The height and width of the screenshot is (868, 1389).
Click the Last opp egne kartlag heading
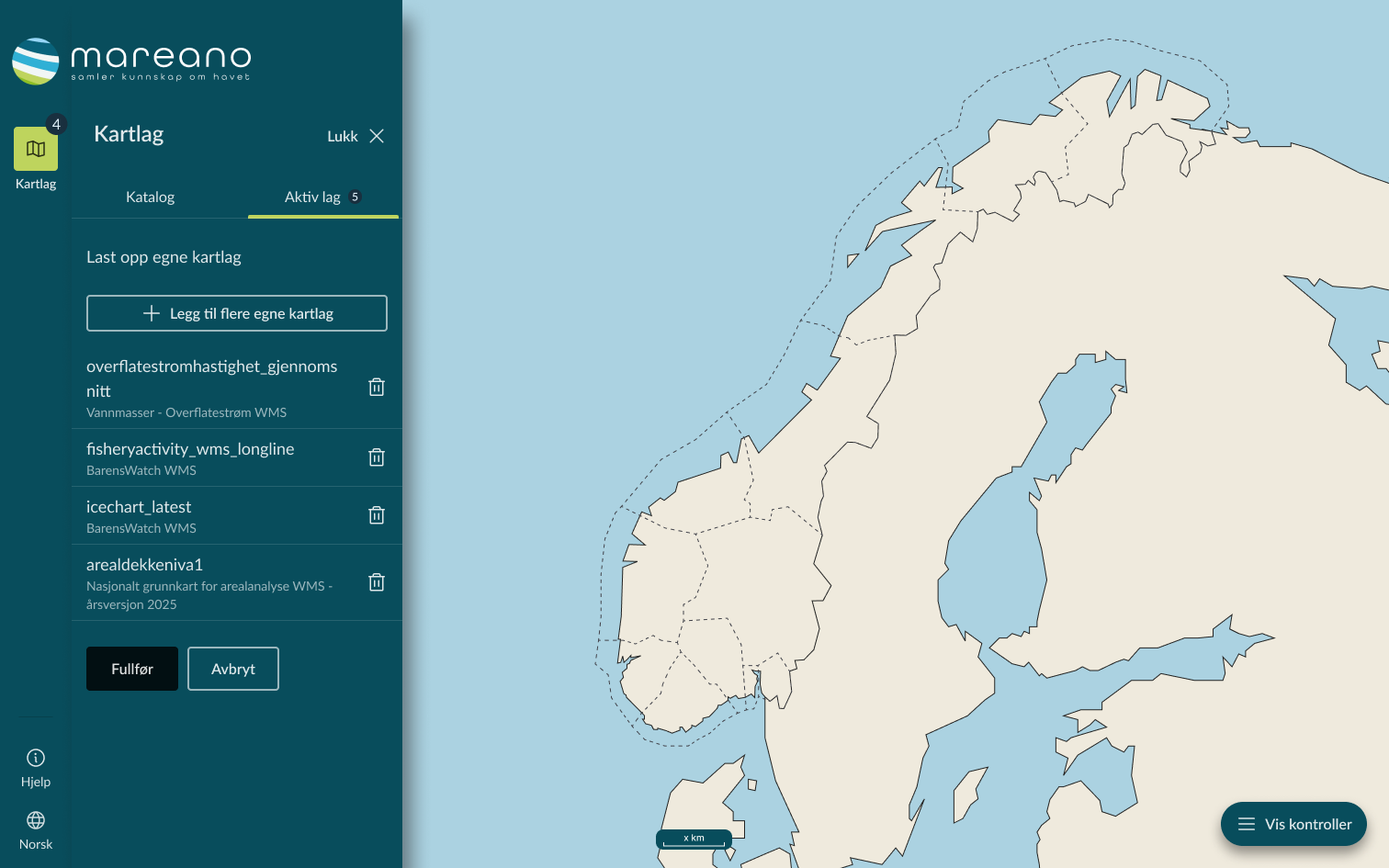tap(164, 257)
